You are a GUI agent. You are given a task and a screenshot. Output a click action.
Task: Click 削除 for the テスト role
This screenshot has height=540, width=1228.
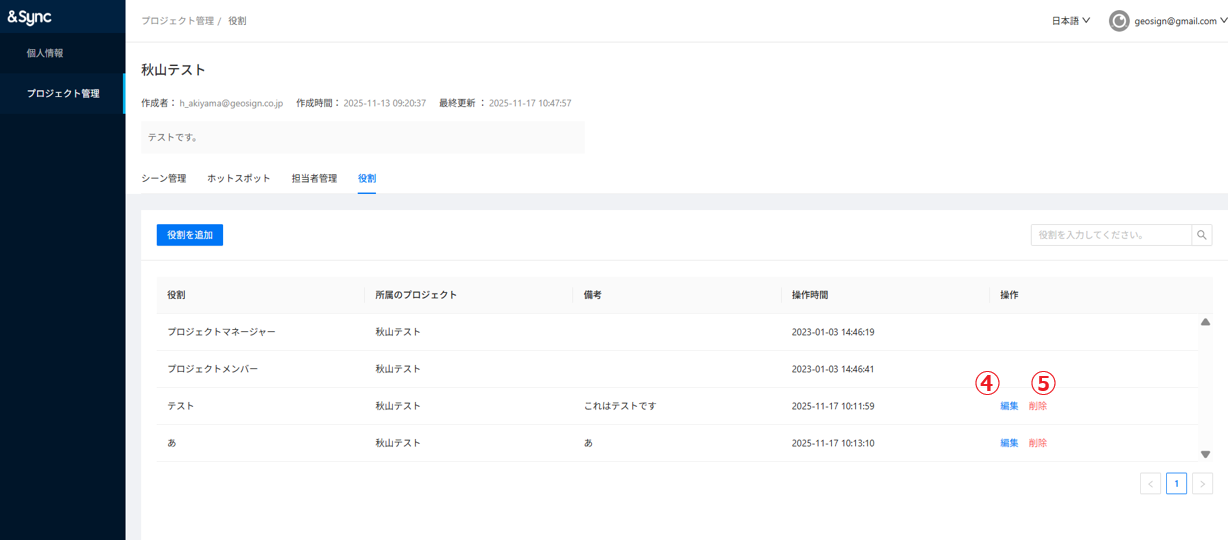click(1038, 406)
